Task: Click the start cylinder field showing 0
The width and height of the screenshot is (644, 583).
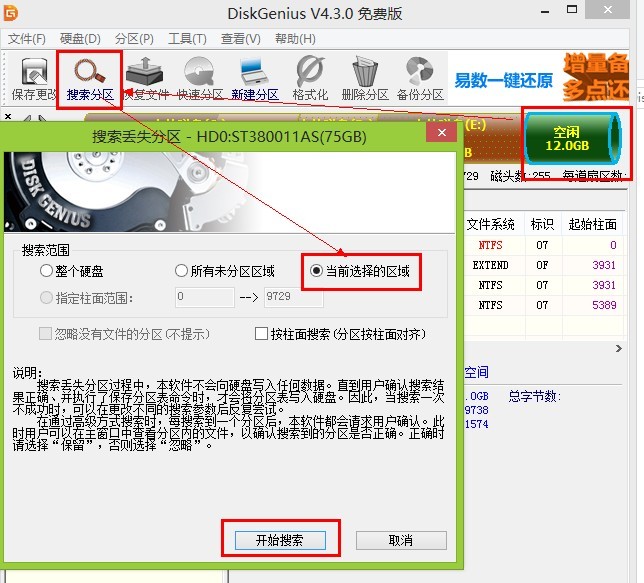Action: coord(205,297)
